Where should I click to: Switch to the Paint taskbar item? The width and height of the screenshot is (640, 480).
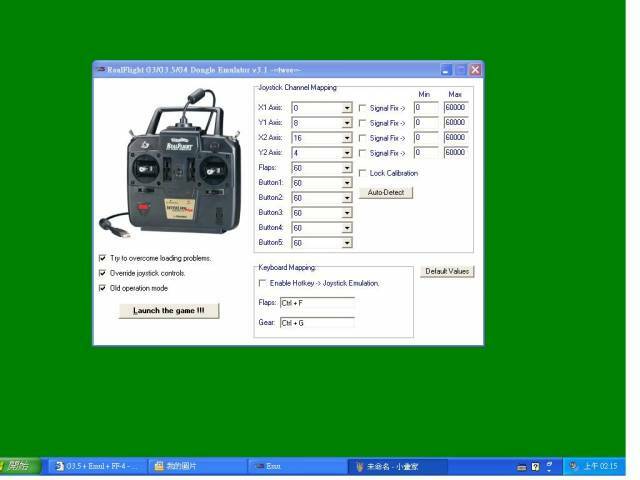click(x=398, y=466)
